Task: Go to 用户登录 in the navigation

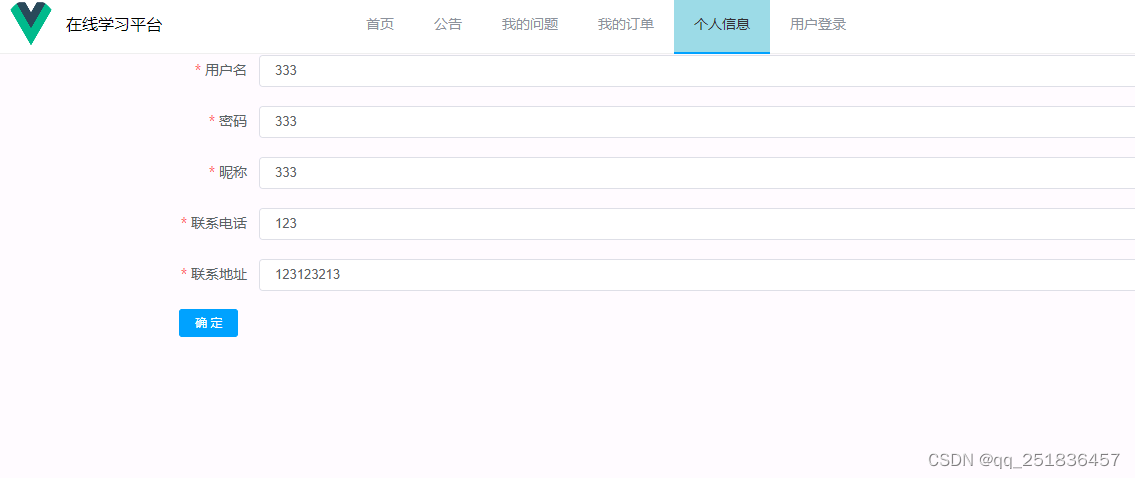Action: click(818, 25)
